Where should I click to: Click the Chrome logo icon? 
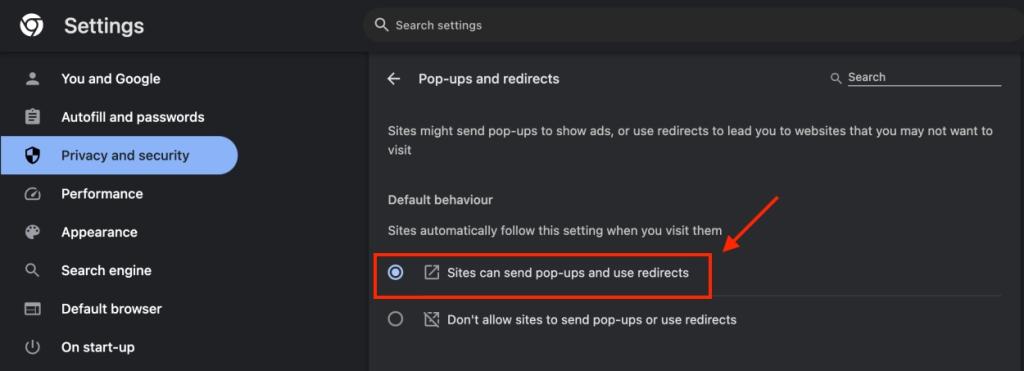(31, 26)
